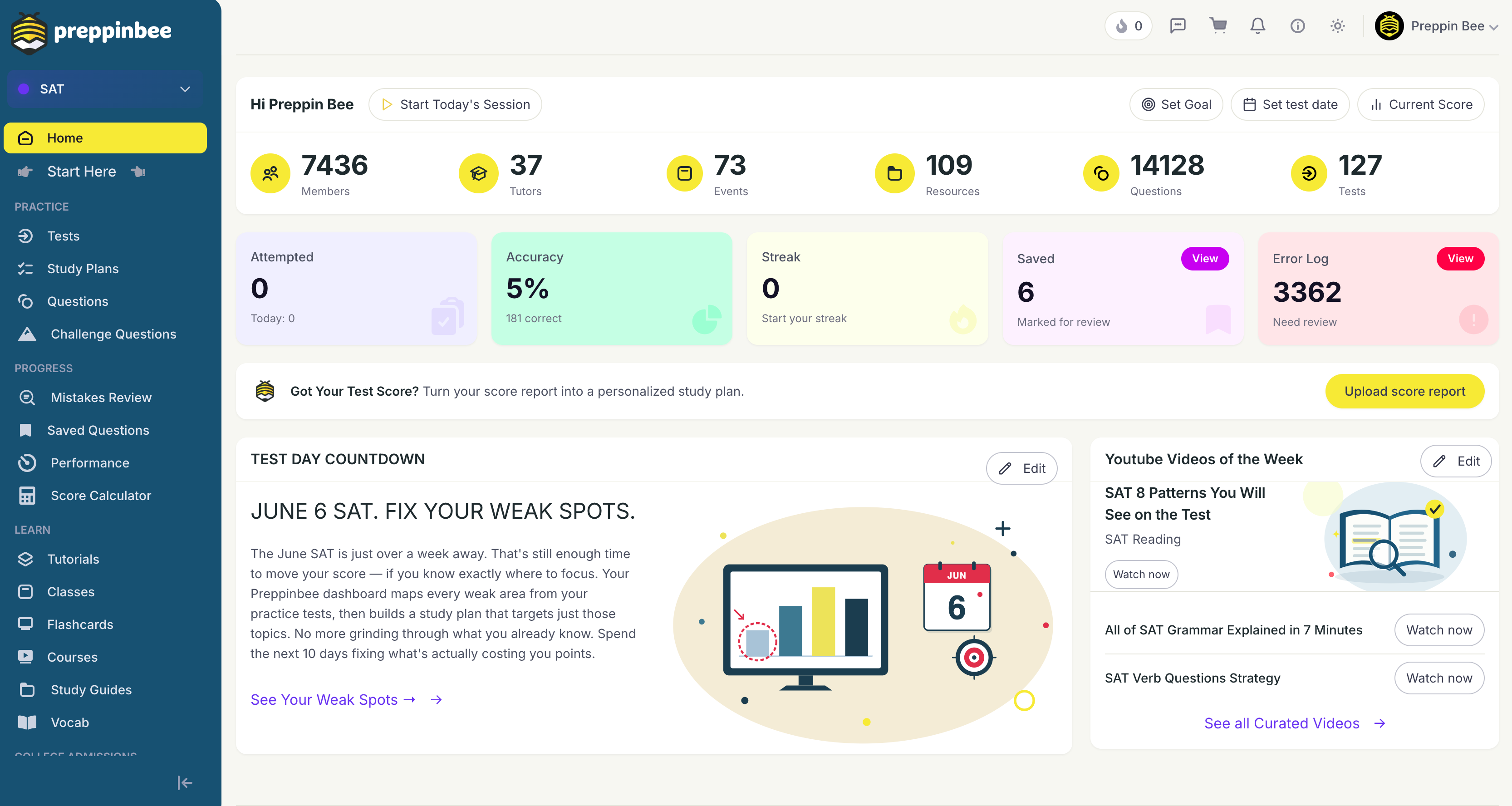Click SAT 8 Patterns video title
The height and width of the screenshot is (806, 1512).
pos(1184,504)
